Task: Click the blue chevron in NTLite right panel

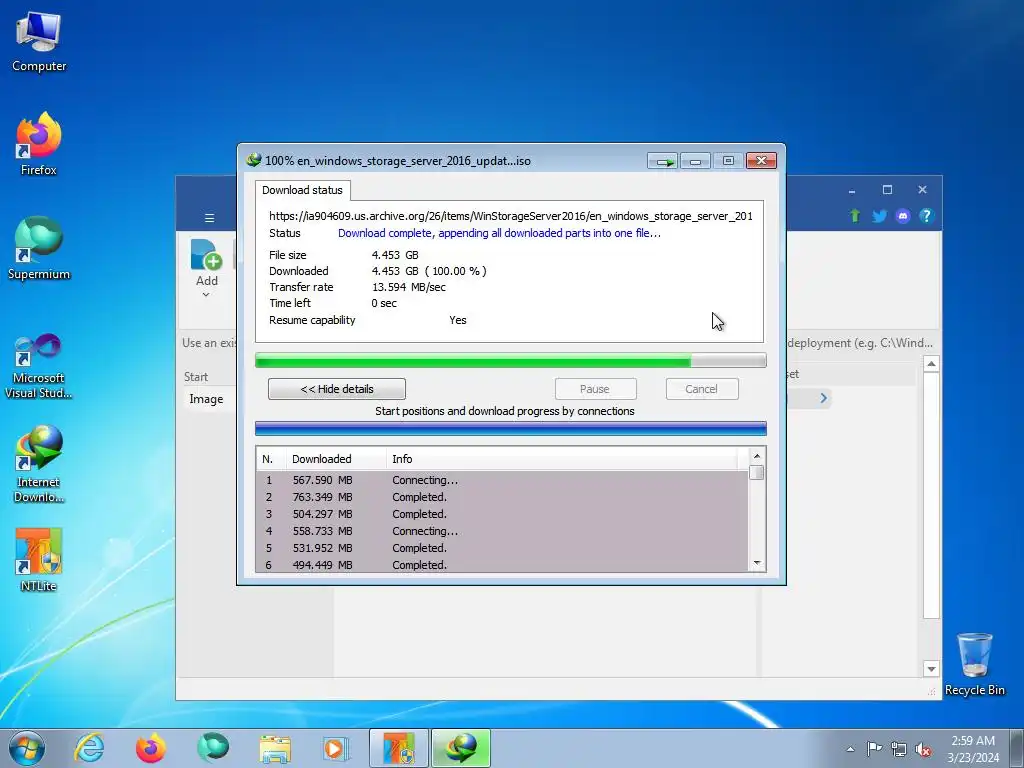Action: point(824,398)
